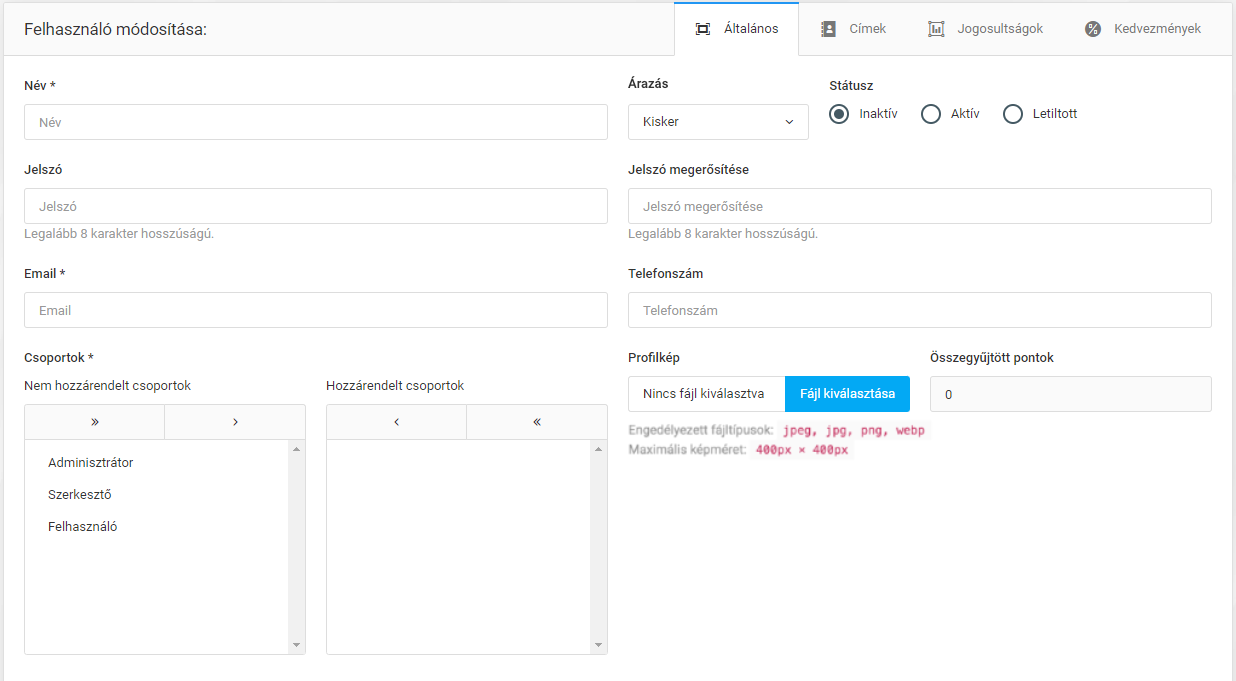Select Adminisztrátor in the unassigned groups
The height and width of the screenshot is (681, 1236).
pyautogui.click(x=91, y=463)
